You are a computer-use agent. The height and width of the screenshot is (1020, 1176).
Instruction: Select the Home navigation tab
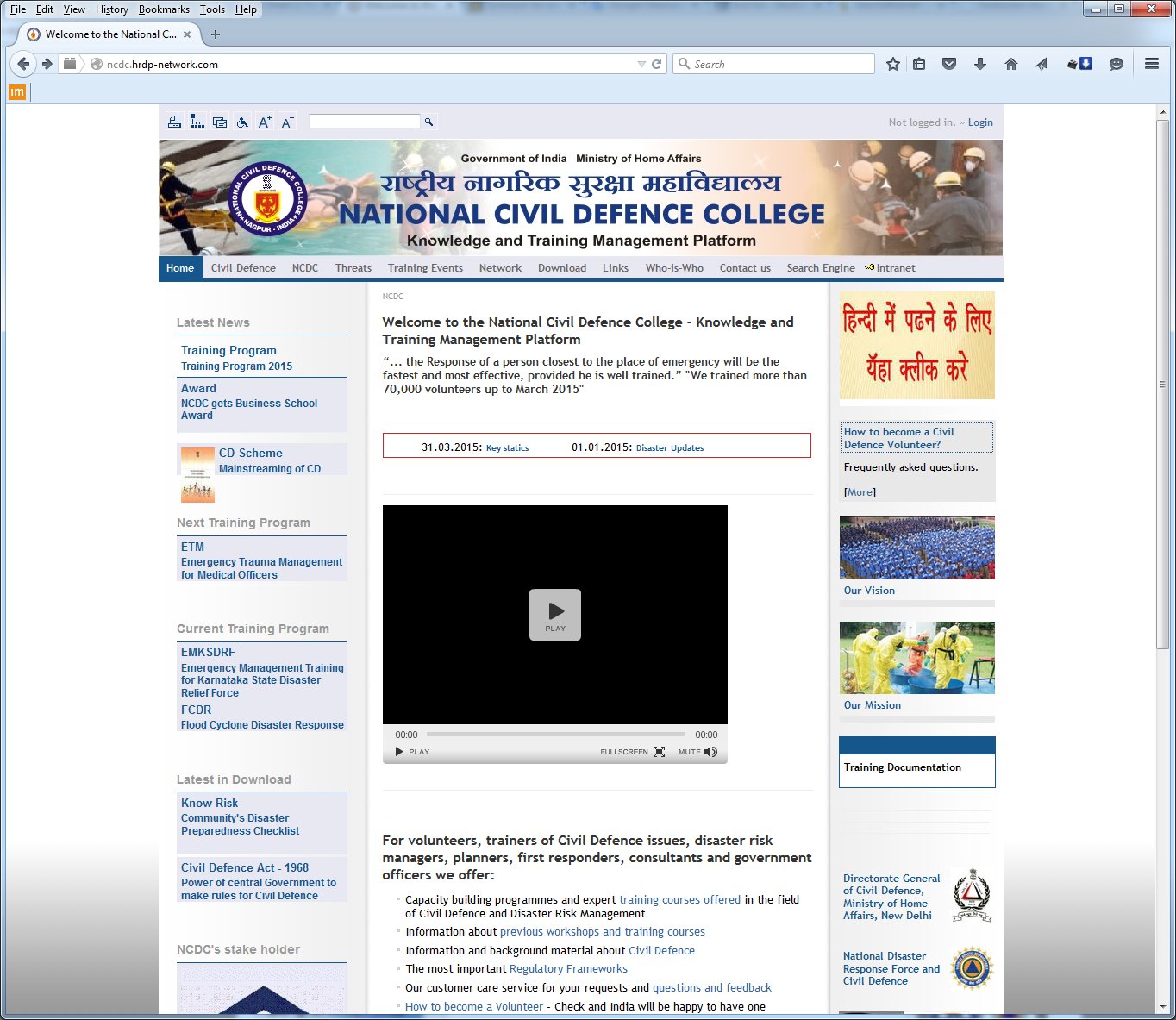tap(180, 268)
